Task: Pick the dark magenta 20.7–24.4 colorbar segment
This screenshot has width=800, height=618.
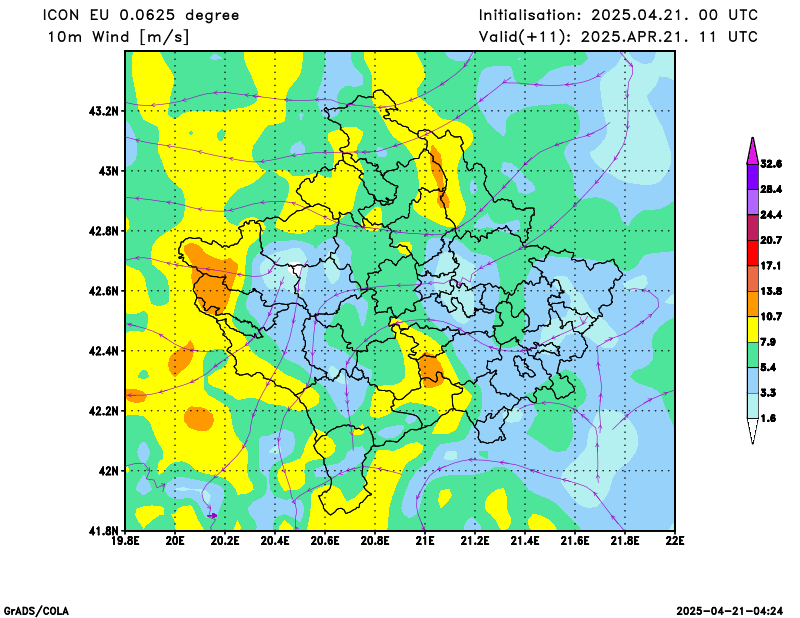Action: [753, 228]
